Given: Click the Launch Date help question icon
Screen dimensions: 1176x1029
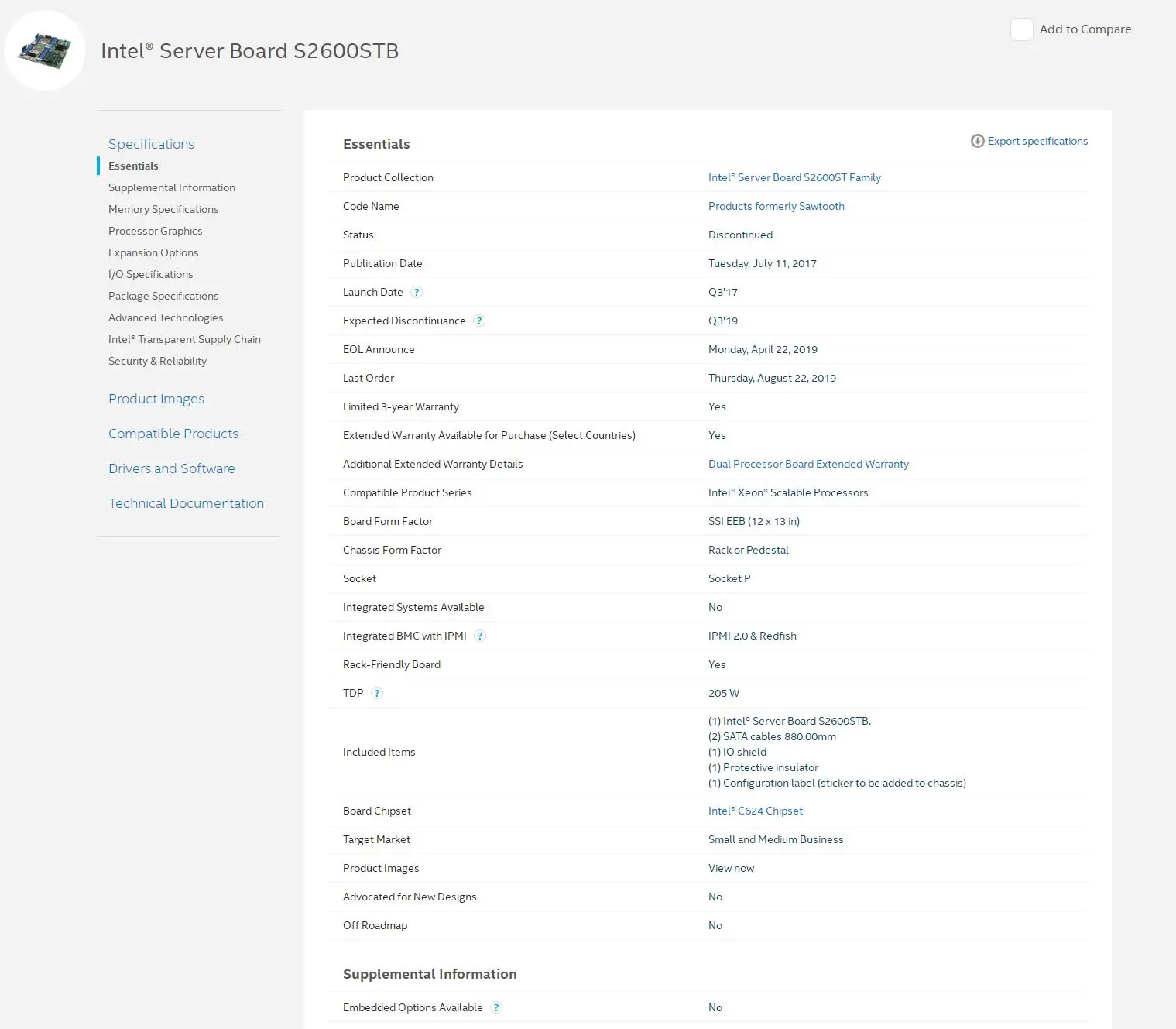Looking at the screenshot, I should coord(417,293).
